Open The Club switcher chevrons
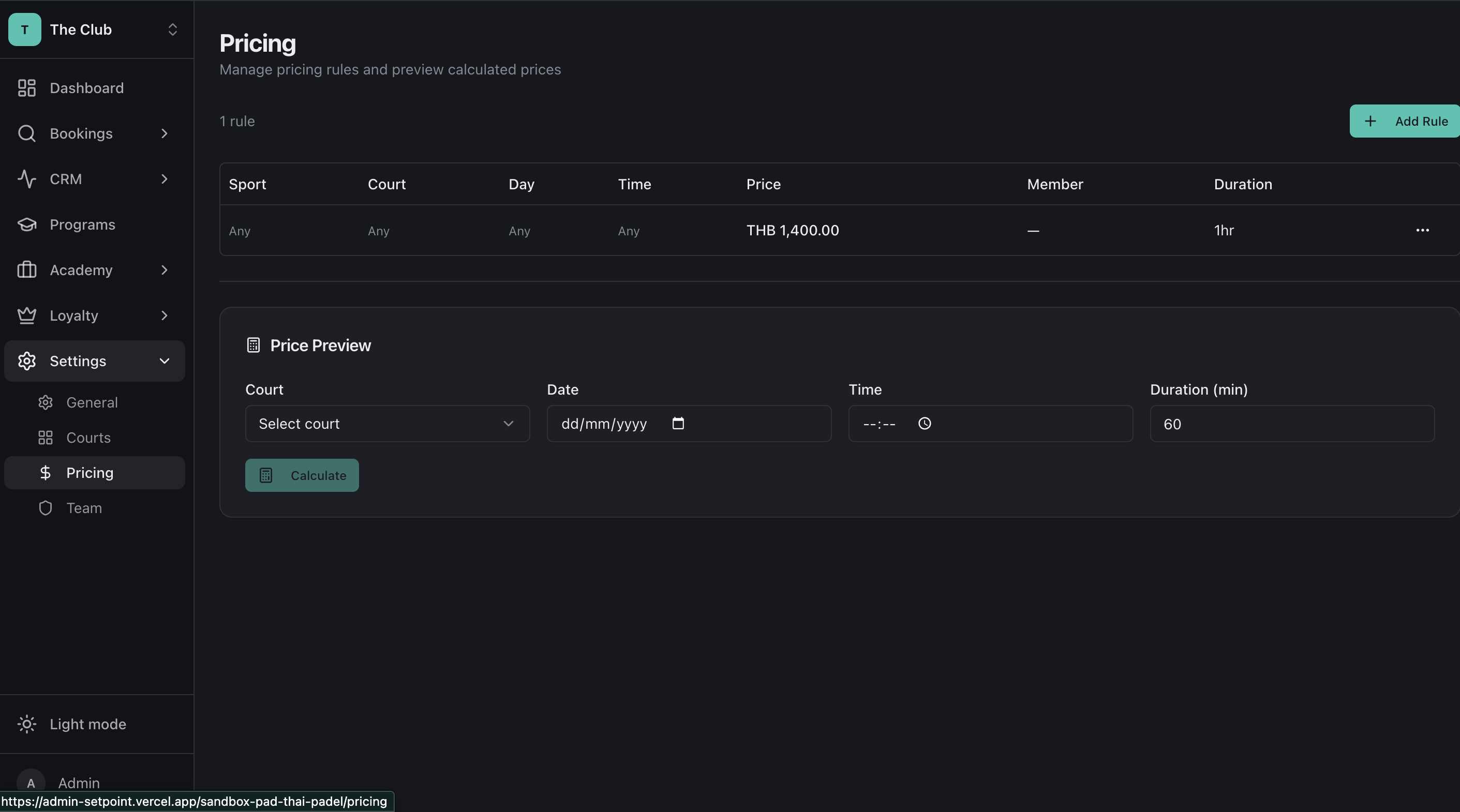This screenshot has width=1460, height=812. (172, 29)
